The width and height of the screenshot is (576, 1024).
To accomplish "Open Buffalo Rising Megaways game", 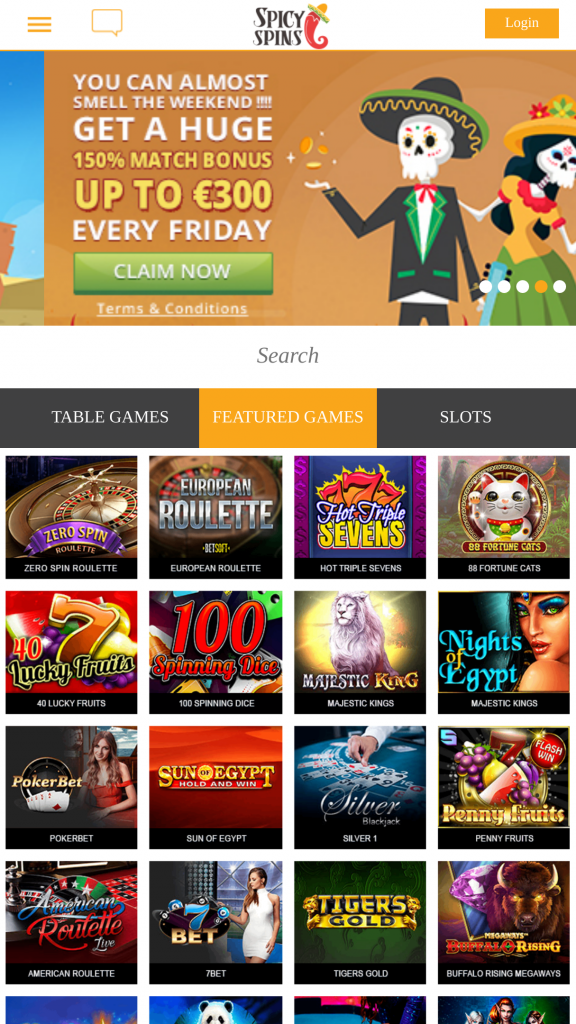I will click(x=504, y=923).
